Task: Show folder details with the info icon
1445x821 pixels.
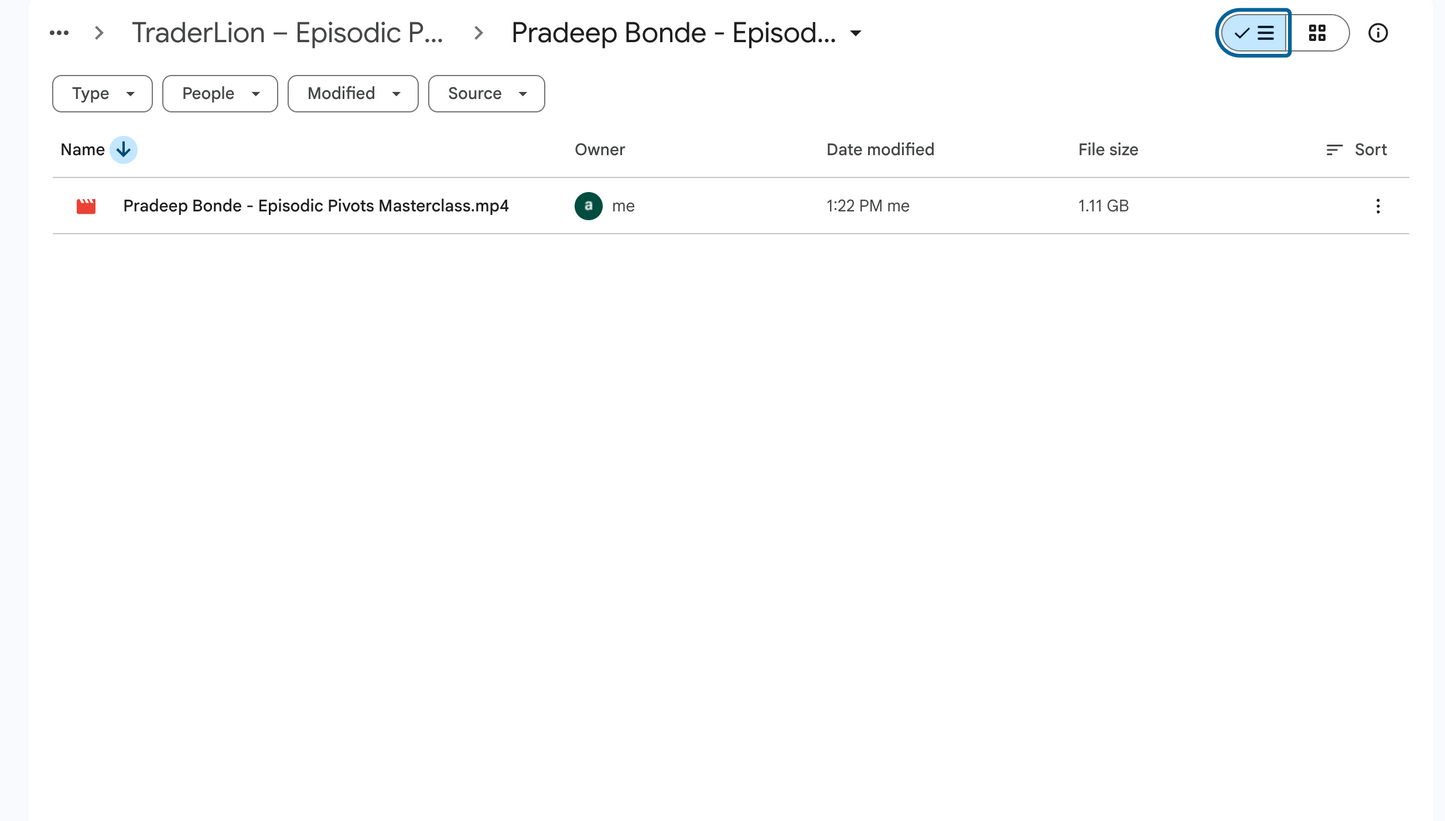Action: pyautogui.click(x=1378, y=33)
